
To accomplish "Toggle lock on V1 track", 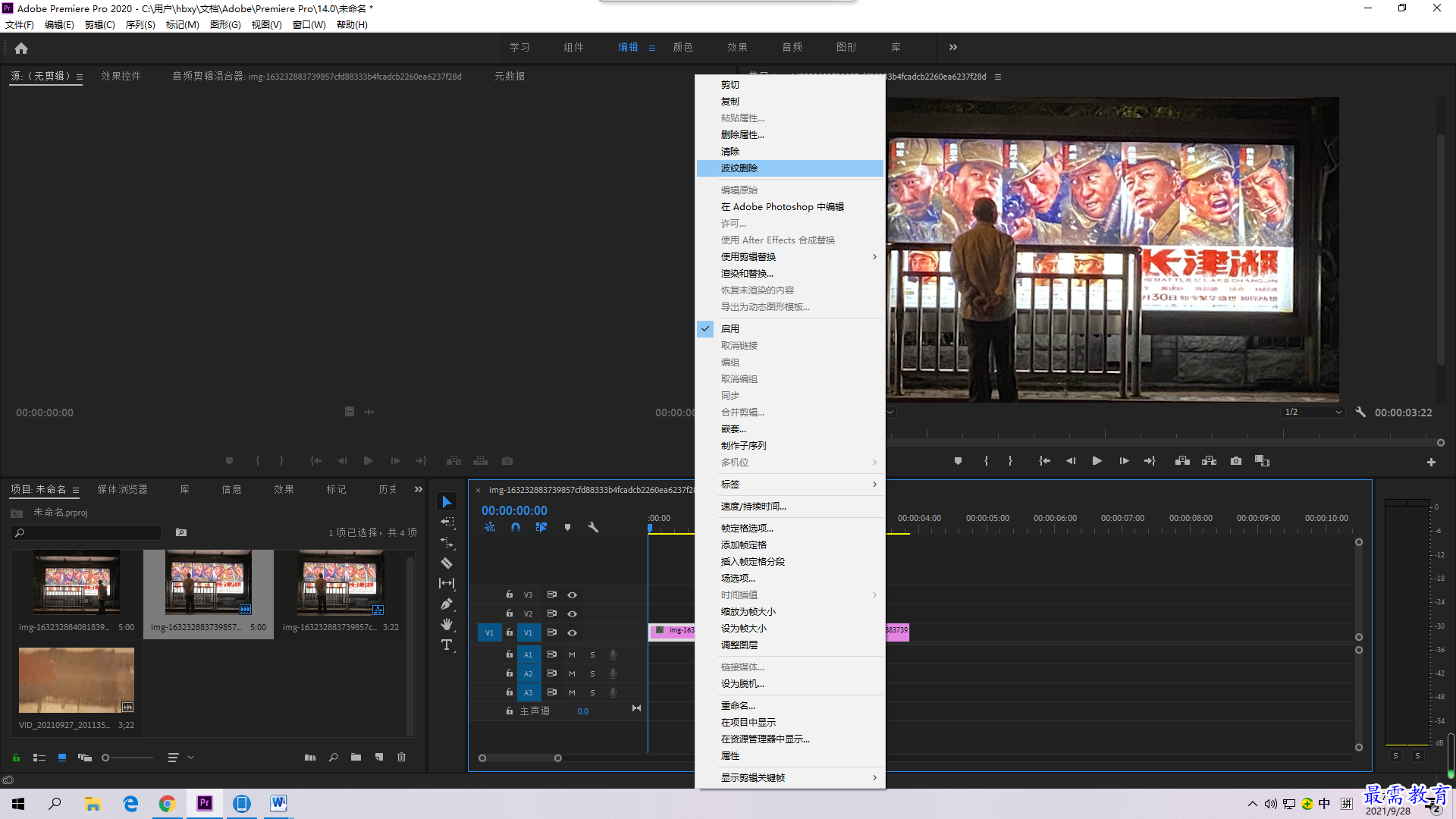I will pos(510,632).
